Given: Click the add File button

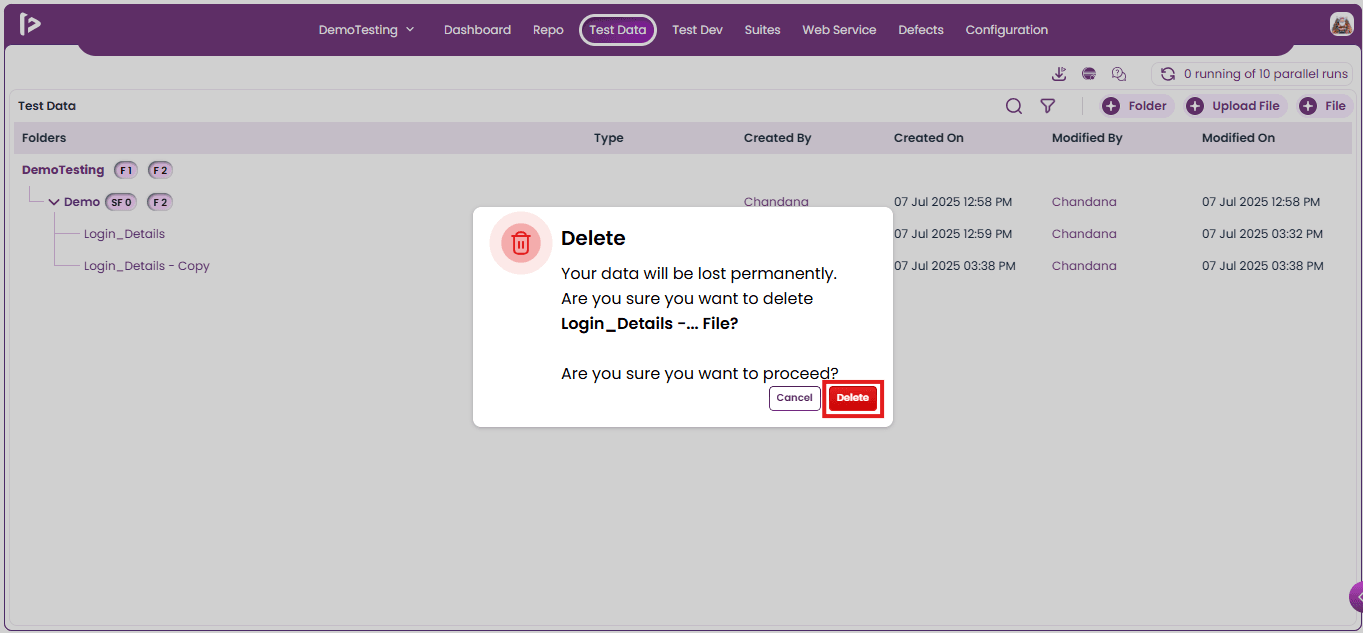Looking at the screenshot, I should (1324, 106).
